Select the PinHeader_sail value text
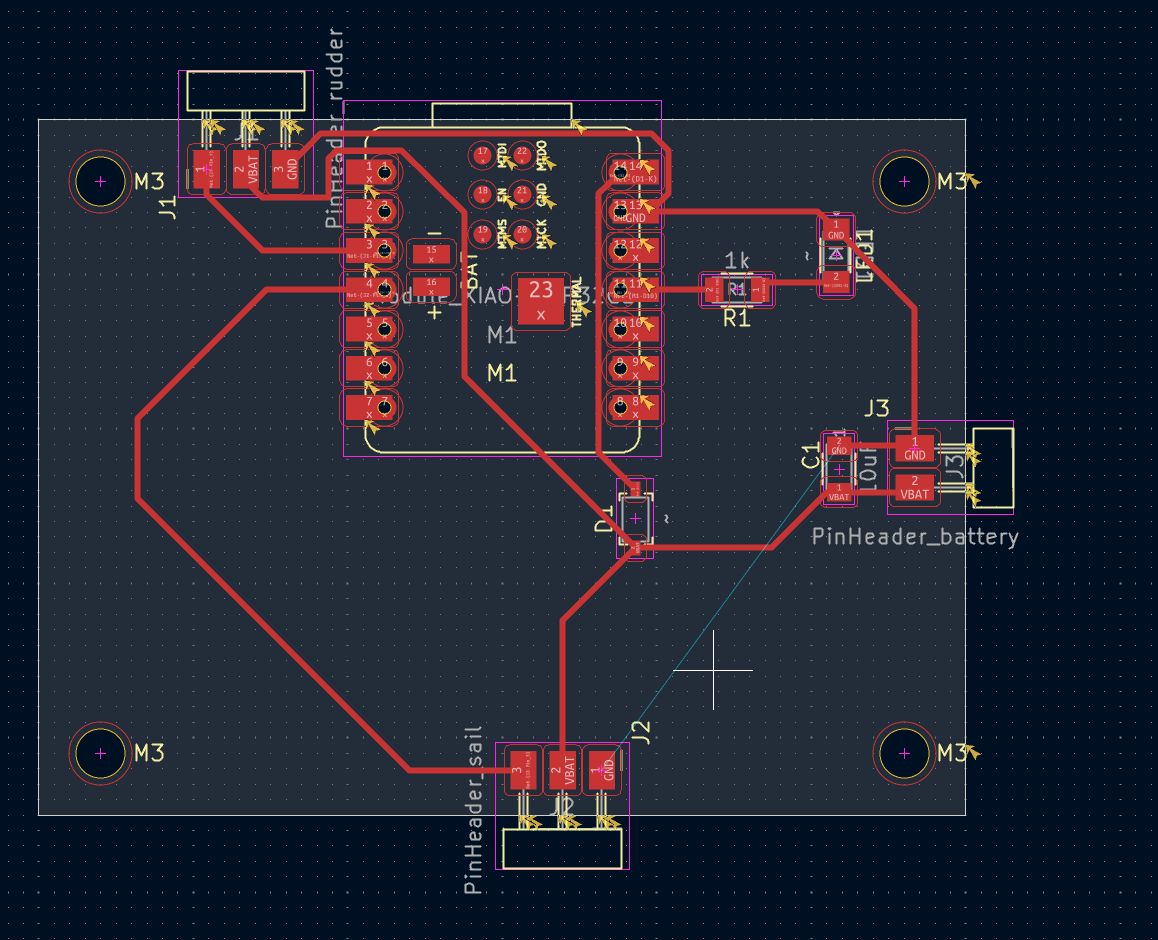 473,810
